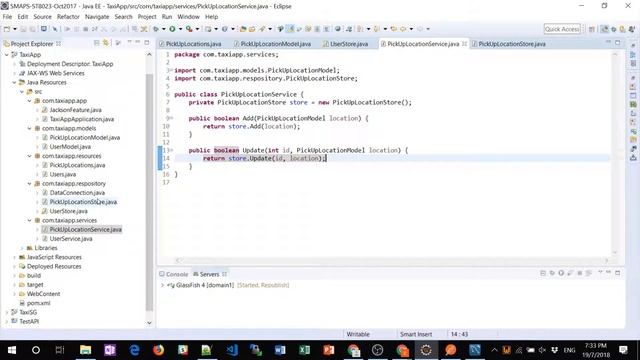640x360 pixels.
Task: Open the New file dropdown arrow
Action: coord(15,29)
